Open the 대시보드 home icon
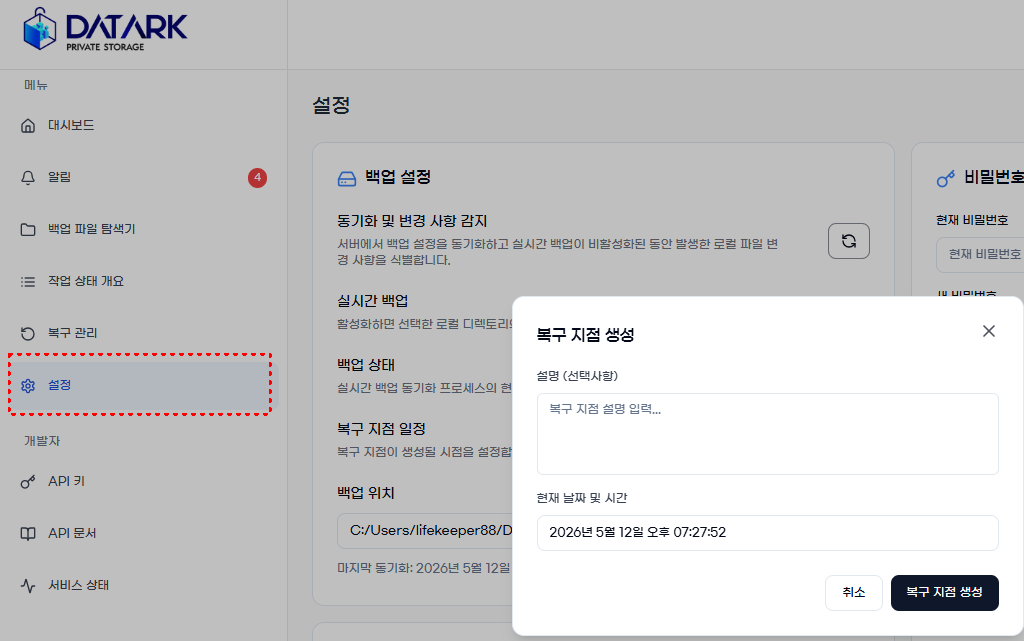 point(27,125)
